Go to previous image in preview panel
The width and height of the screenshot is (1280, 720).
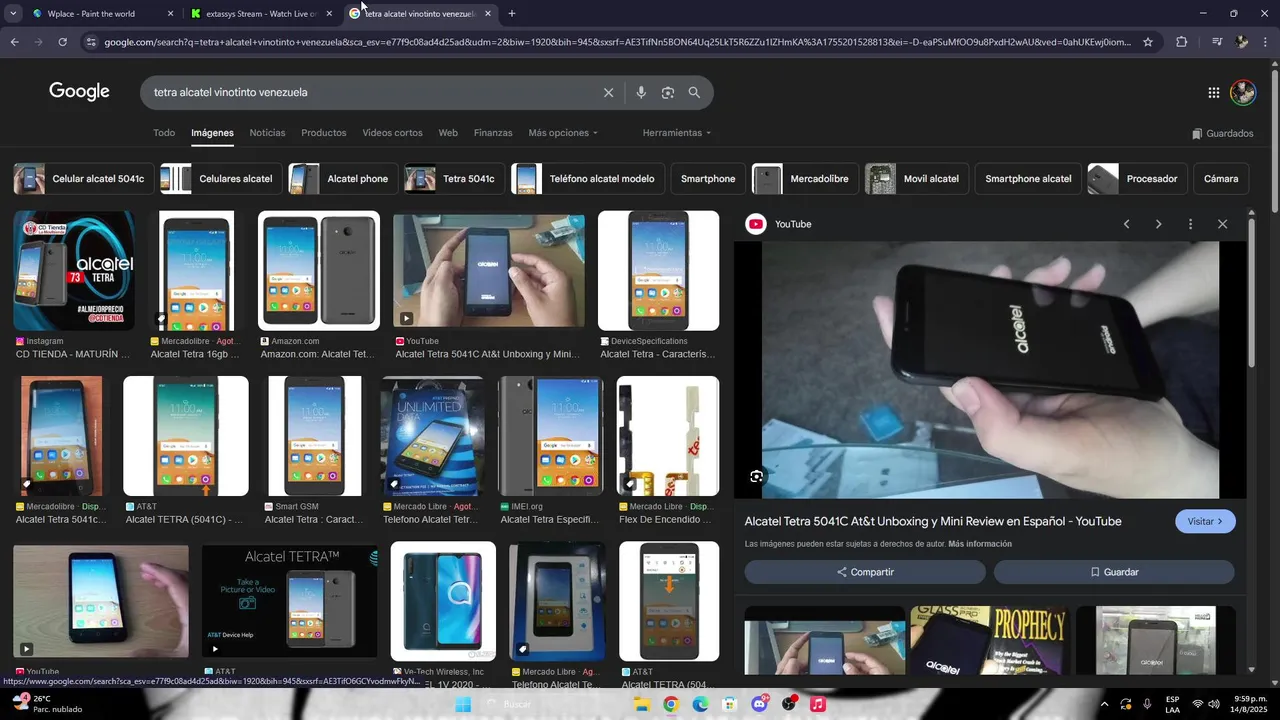(x=1126, y=224)
